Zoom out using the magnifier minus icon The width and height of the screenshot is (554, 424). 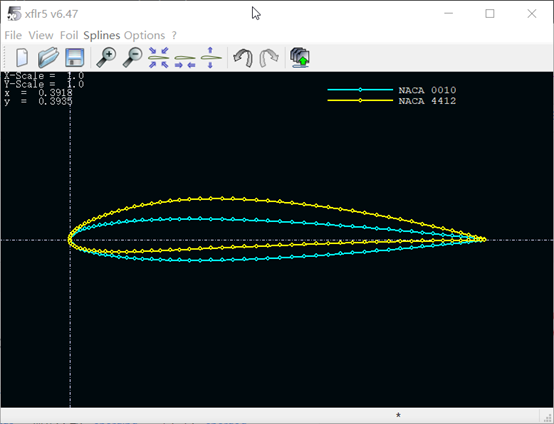[x=132, y=57]
